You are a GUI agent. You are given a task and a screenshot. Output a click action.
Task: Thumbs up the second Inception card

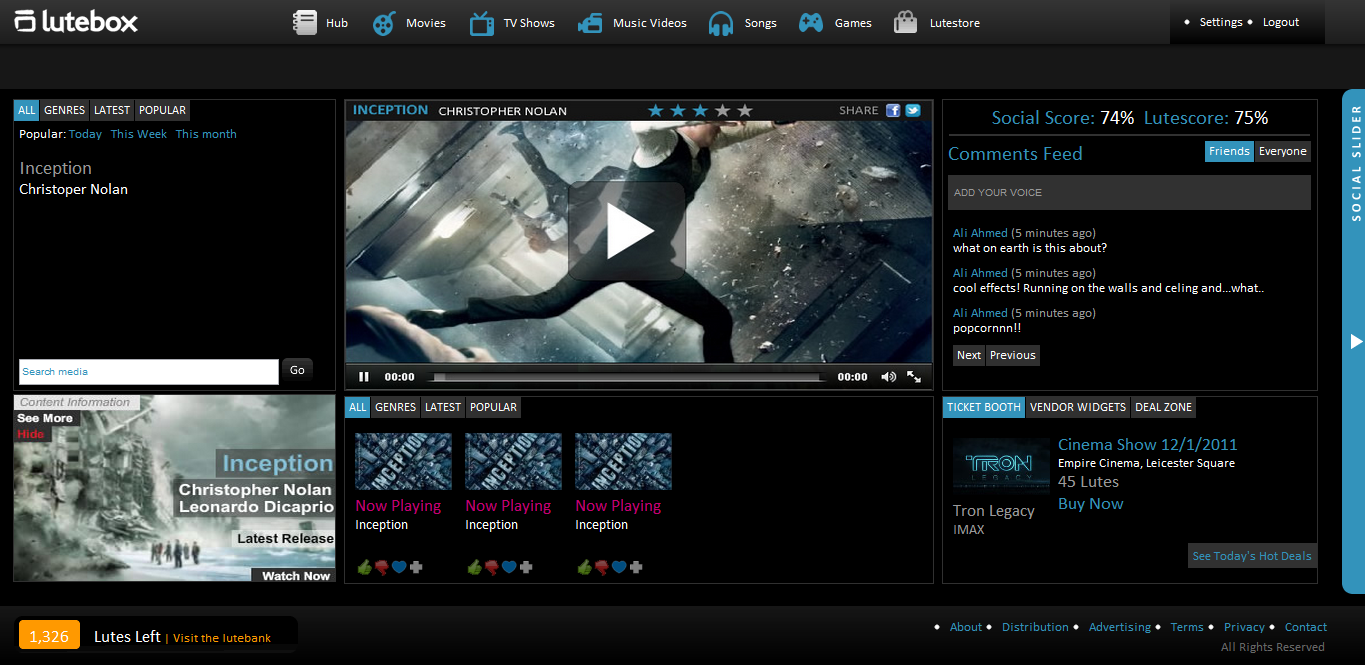click(x=474, y=567)
